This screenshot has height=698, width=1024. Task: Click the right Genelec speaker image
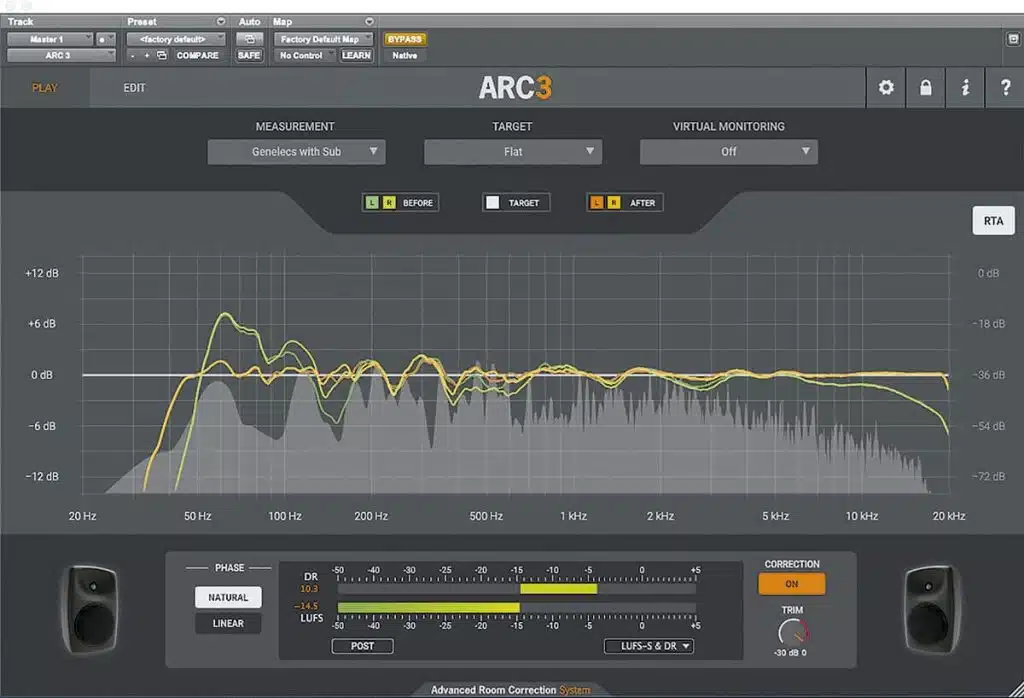pyautogui.click(x=933, y=610)
